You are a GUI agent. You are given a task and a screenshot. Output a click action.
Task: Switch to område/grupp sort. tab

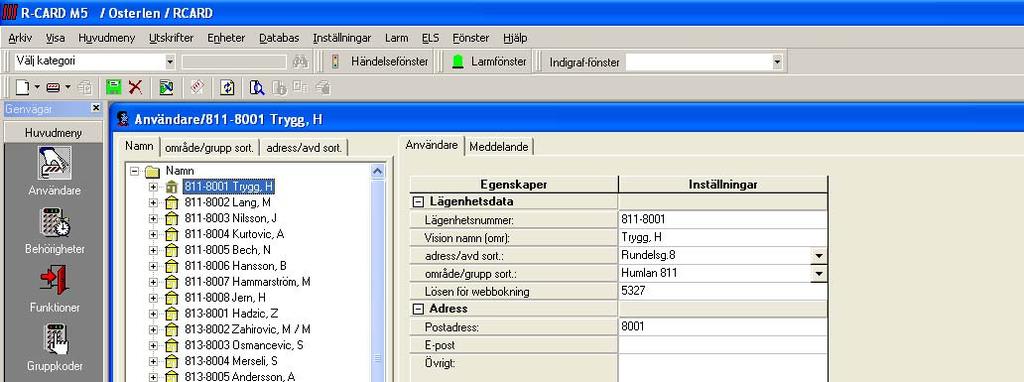tap(209, 148)
